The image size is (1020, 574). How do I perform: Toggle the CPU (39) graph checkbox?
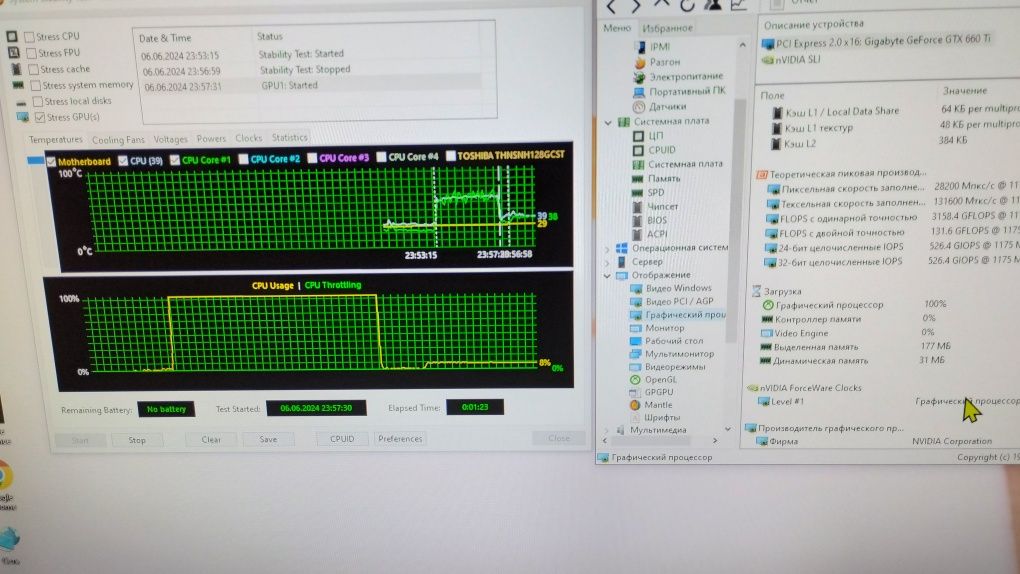[123, 160]
